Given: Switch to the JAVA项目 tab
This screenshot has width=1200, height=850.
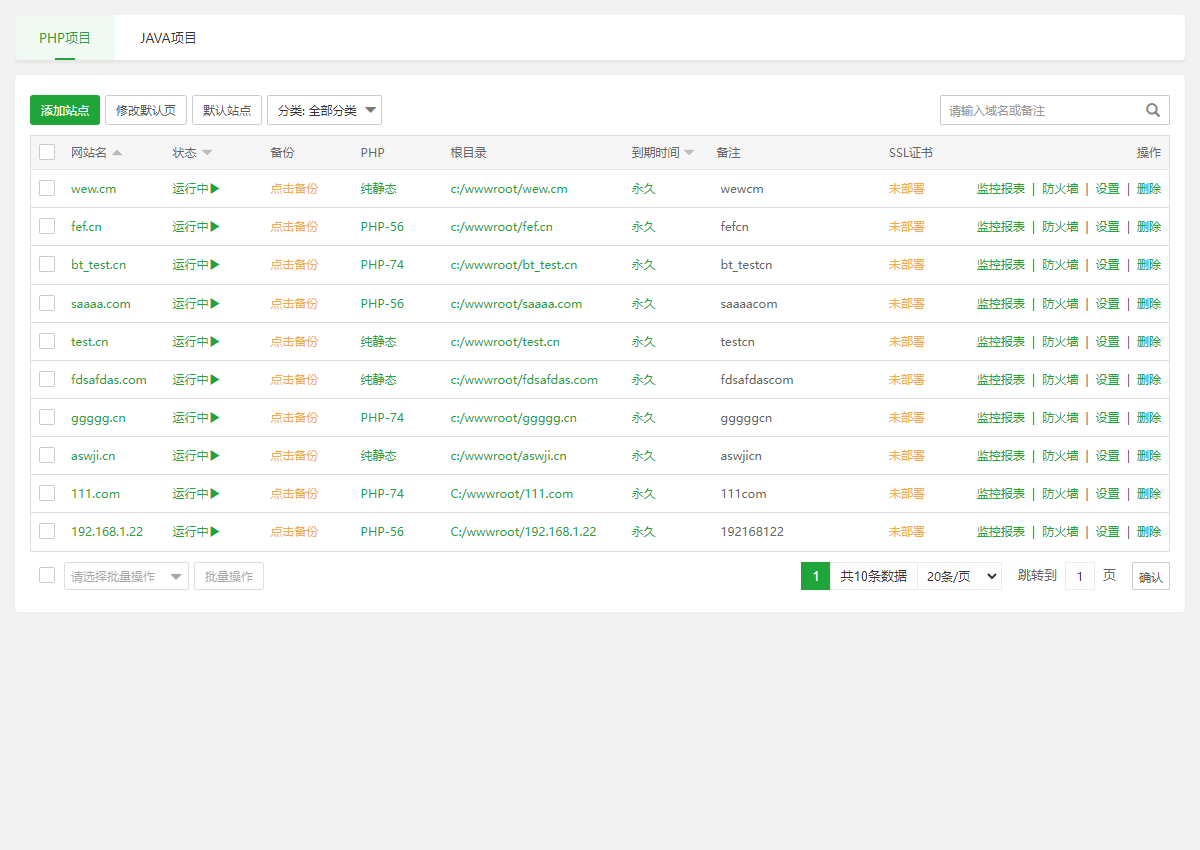Looking at the screenshot, I should pyautogui.click(x=168, y=38).
